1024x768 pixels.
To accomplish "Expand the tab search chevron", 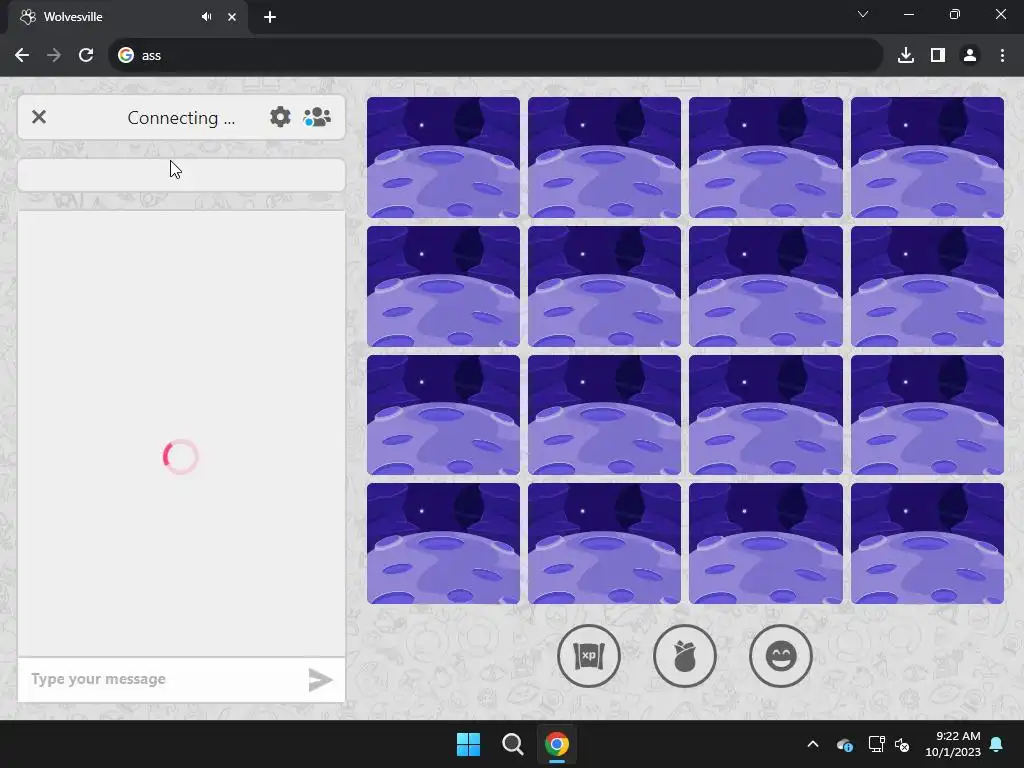I will [863, 14].
